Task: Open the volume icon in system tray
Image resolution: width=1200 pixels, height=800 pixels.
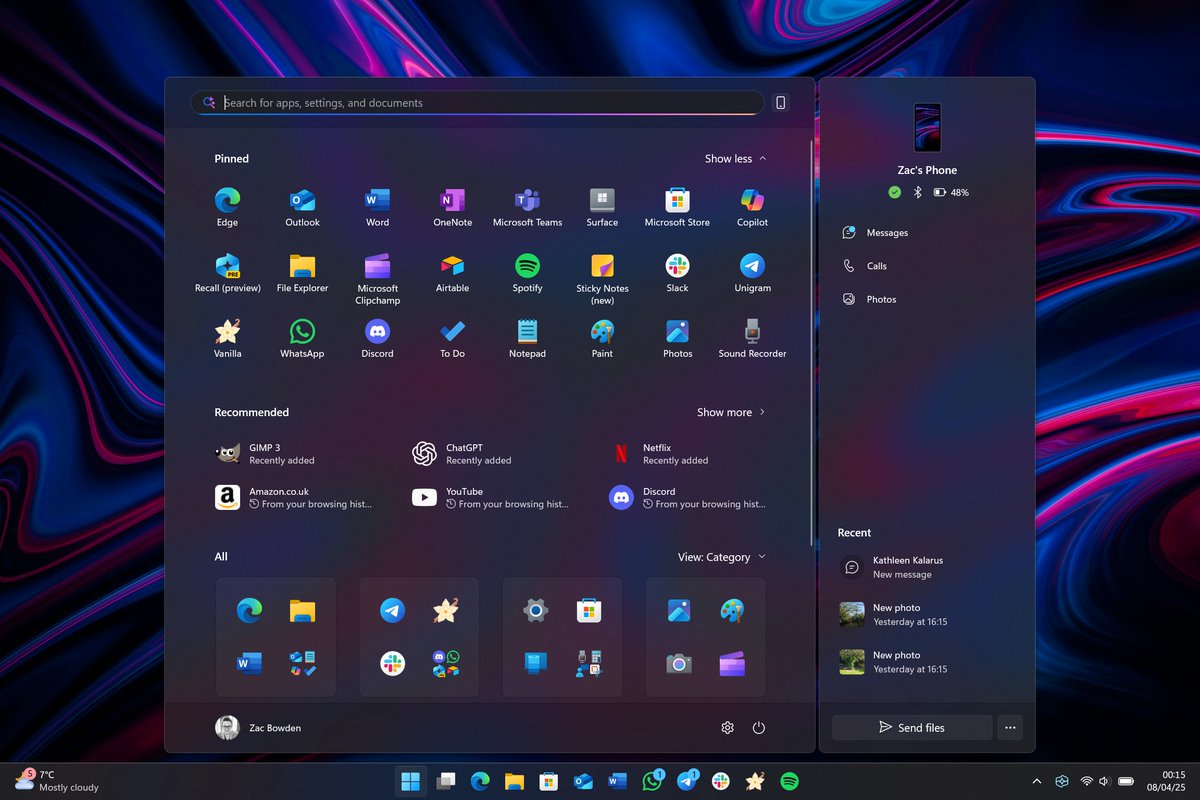Action: [x=1104, y=781]
